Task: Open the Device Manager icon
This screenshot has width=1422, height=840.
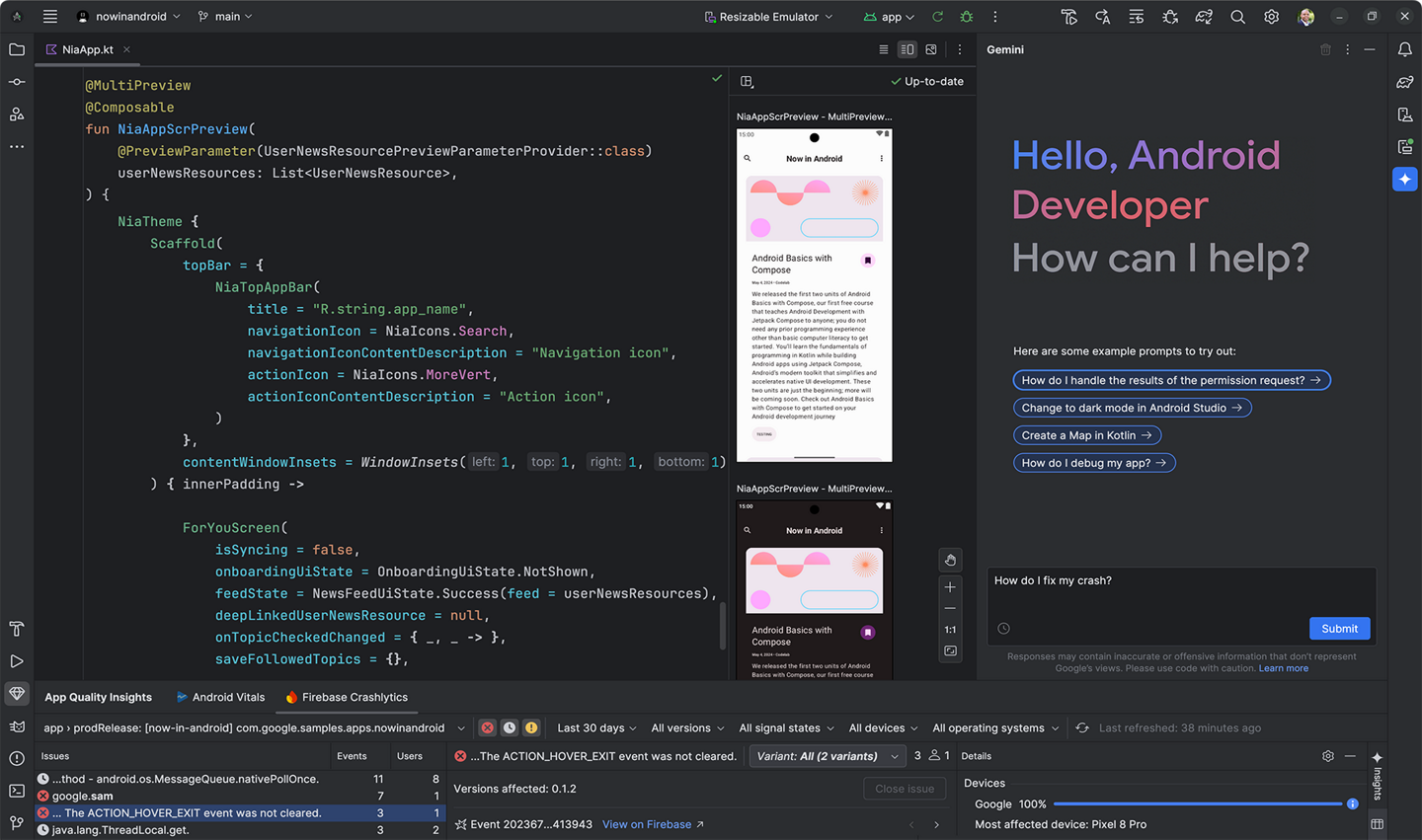Action: pos(1405,115)
